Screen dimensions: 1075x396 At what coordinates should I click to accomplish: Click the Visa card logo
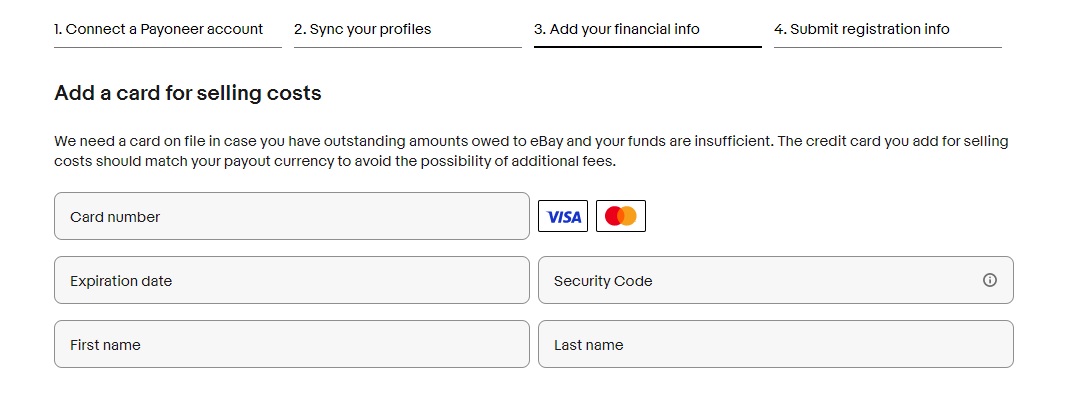[562, 216]
